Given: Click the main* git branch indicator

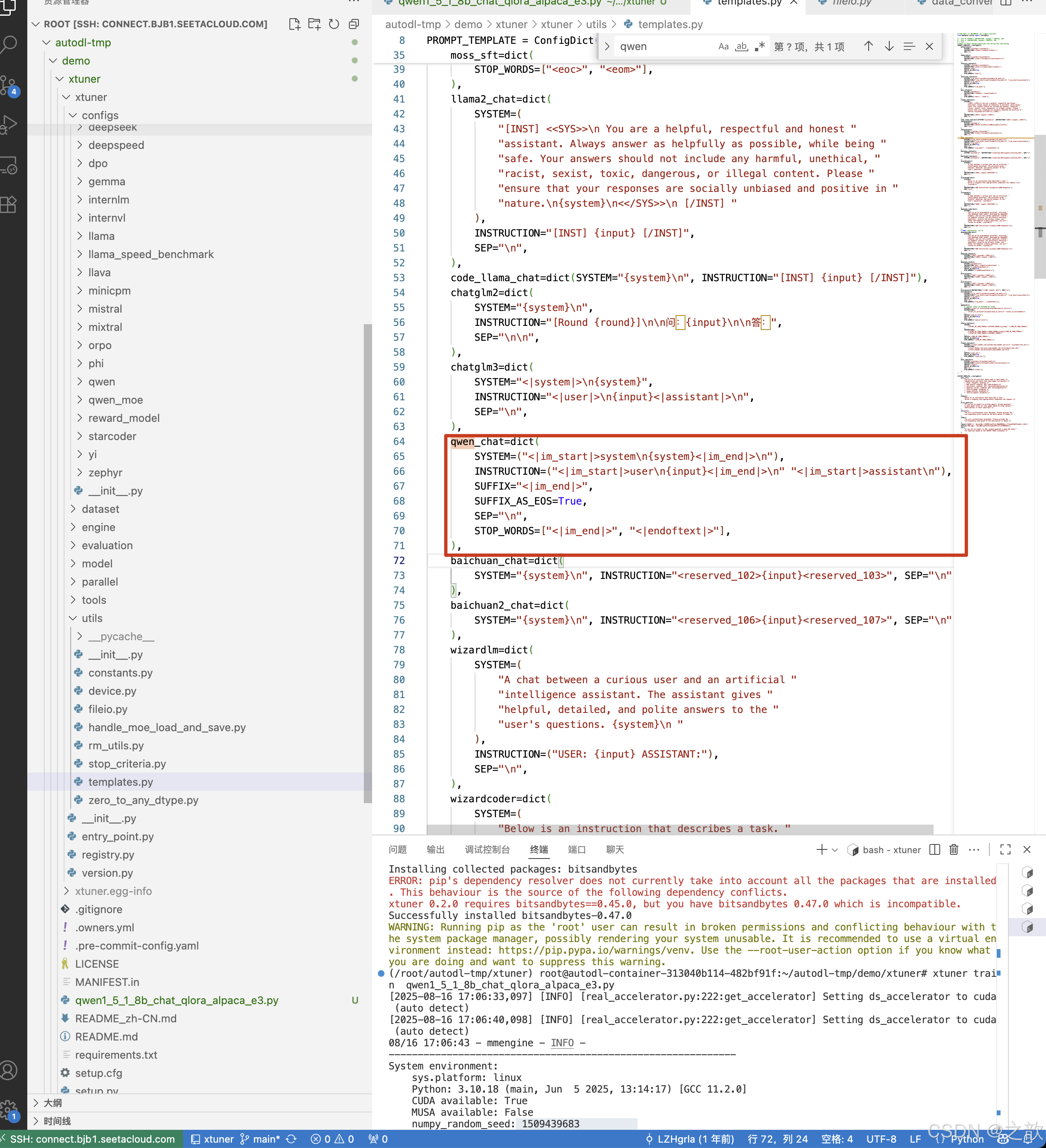Looking at the screenshot, I should 260,1139.
